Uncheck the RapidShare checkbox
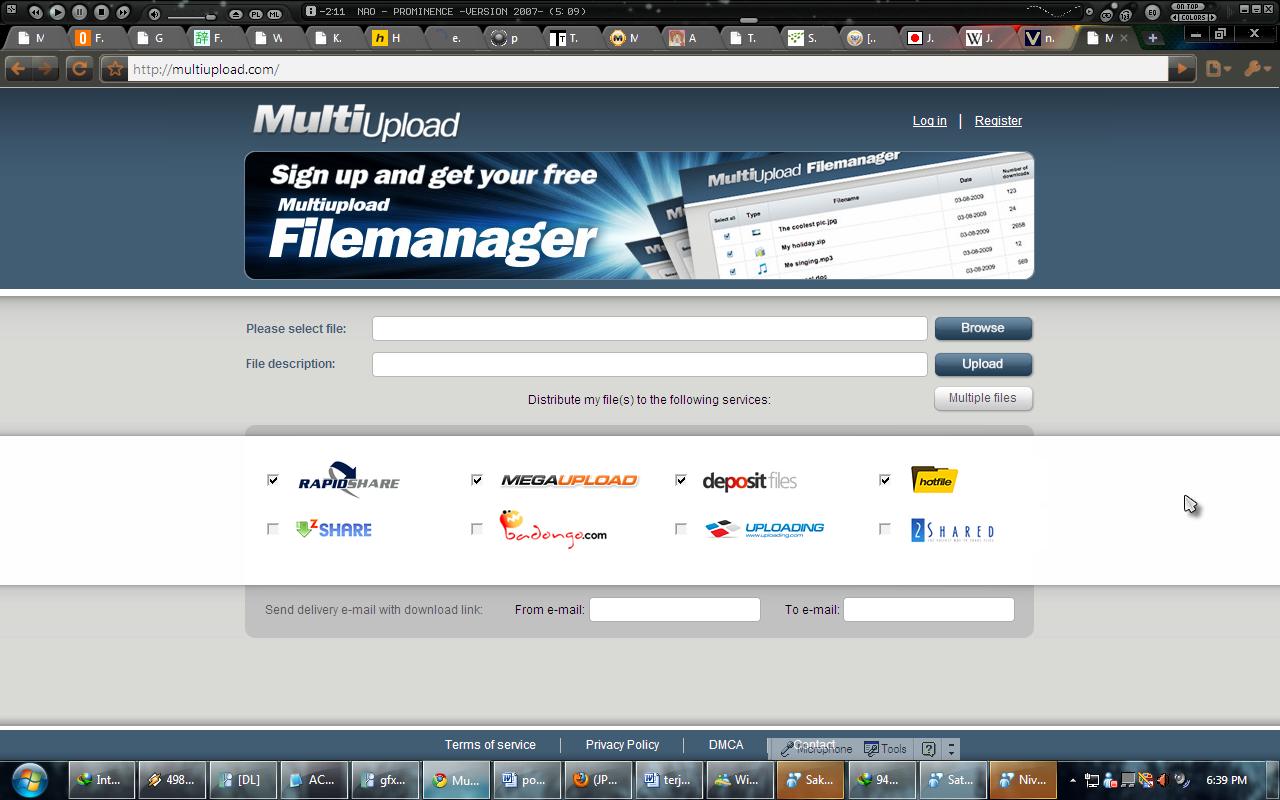The image size is (1280, 800). coord(273,480)
